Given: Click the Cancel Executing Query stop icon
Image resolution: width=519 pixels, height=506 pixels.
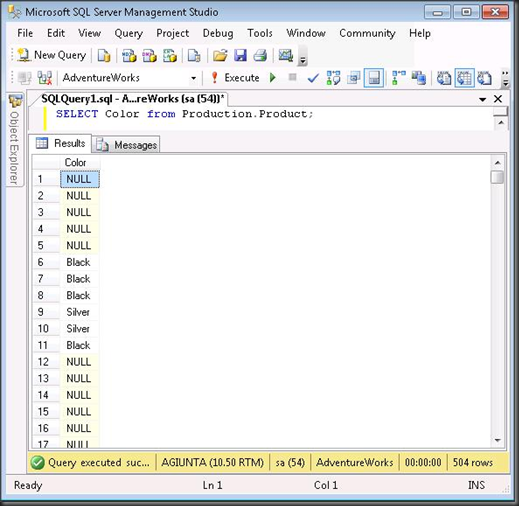Looking at the screenshot, I should [292, 78].
